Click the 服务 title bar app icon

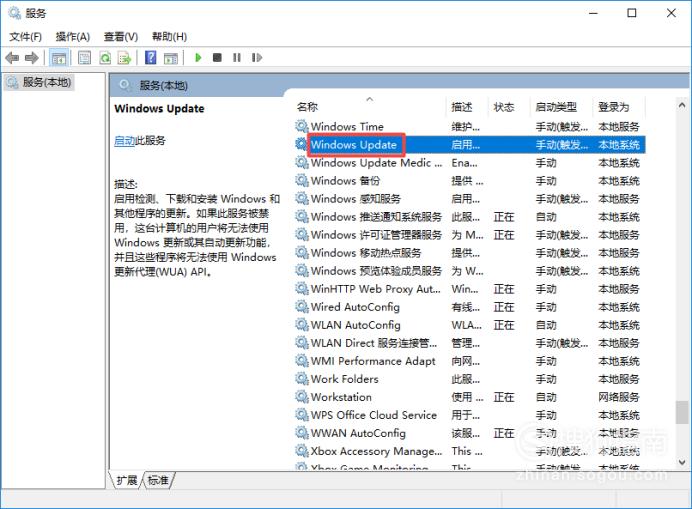[x=15, y=13]
